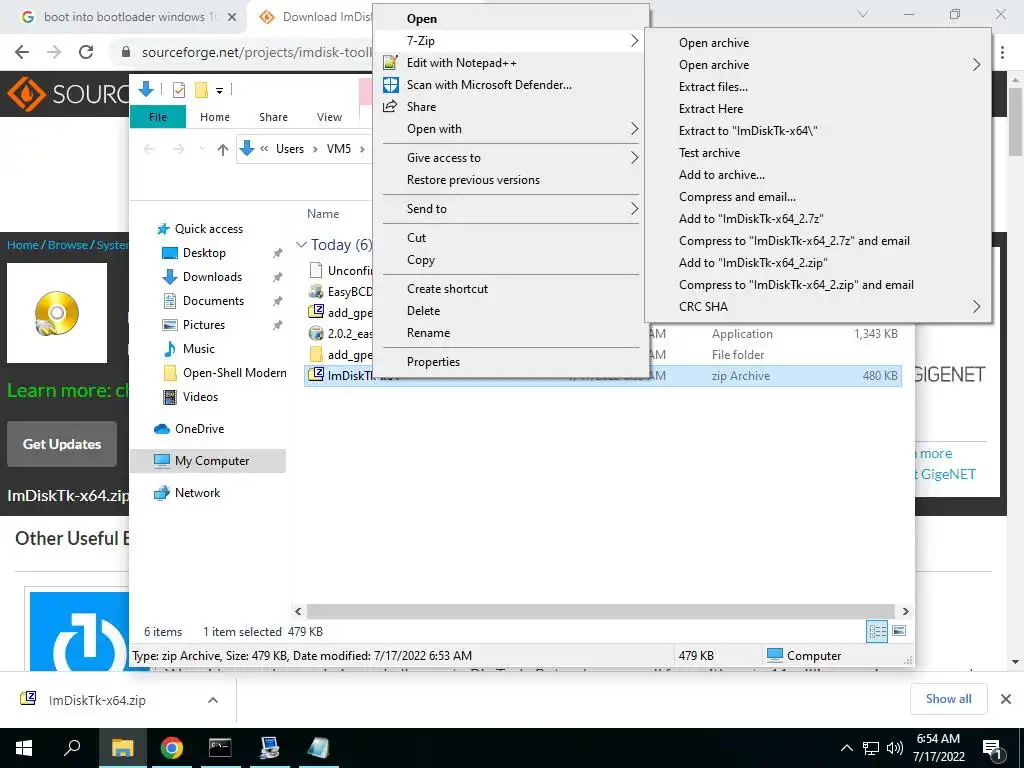Expand the CRC SHA submenu
Image resolution: width=1024 pixels, height=768 pixels.
coord(977,306)
